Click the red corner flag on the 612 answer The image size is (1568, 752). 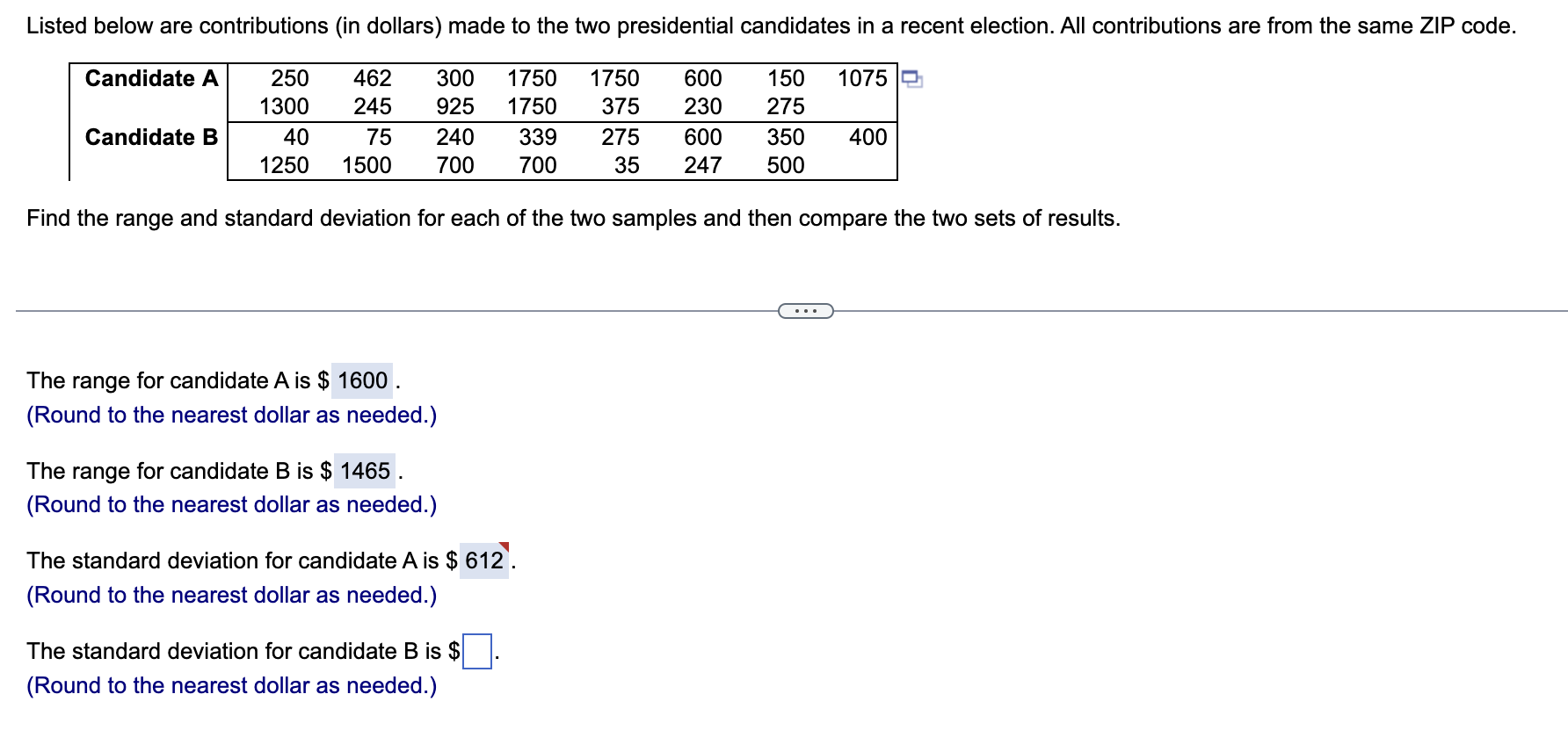(504, 548)
